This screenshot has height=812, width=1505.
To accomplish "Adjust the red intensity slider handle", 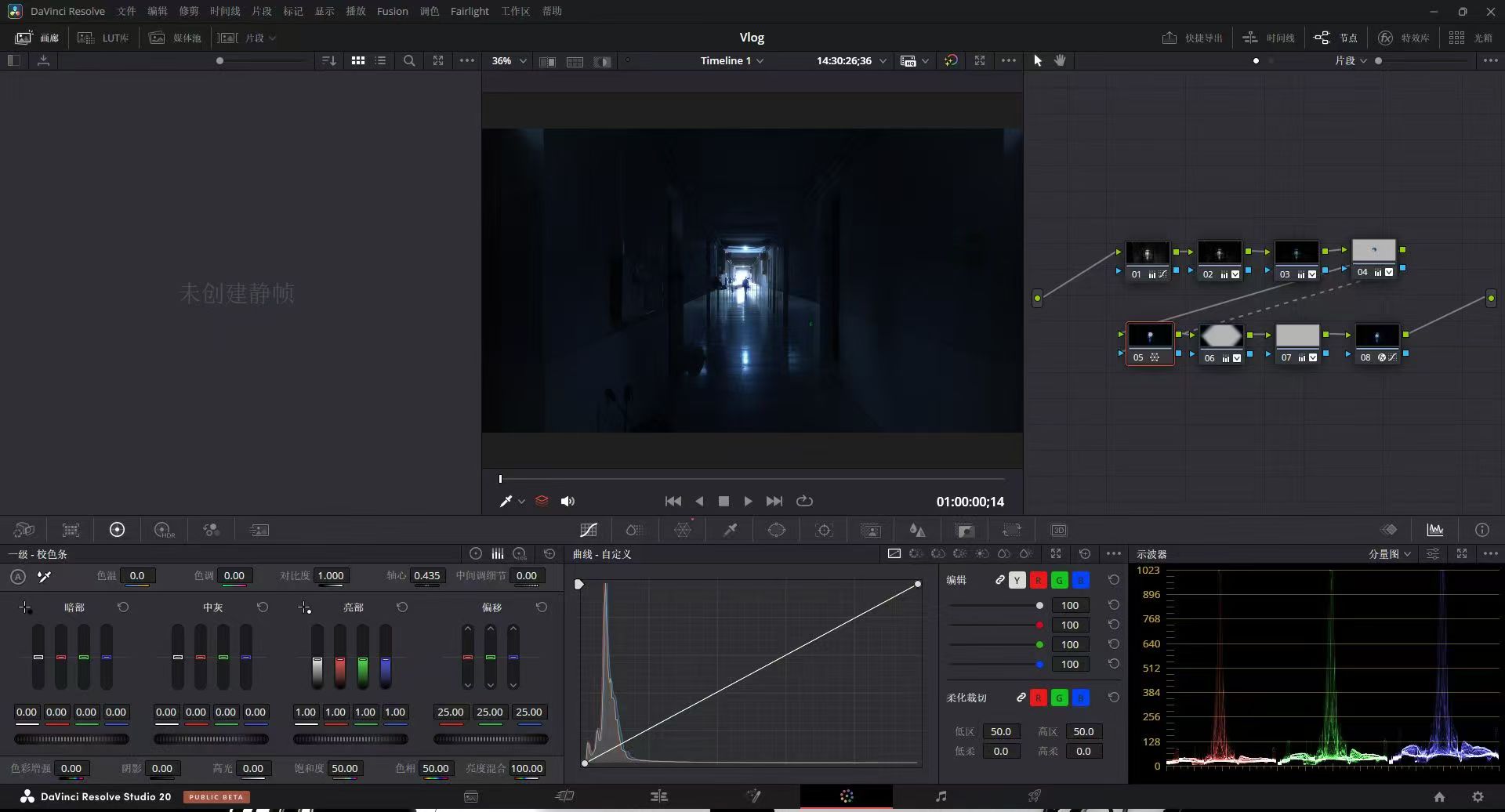I will point(1039,625).
